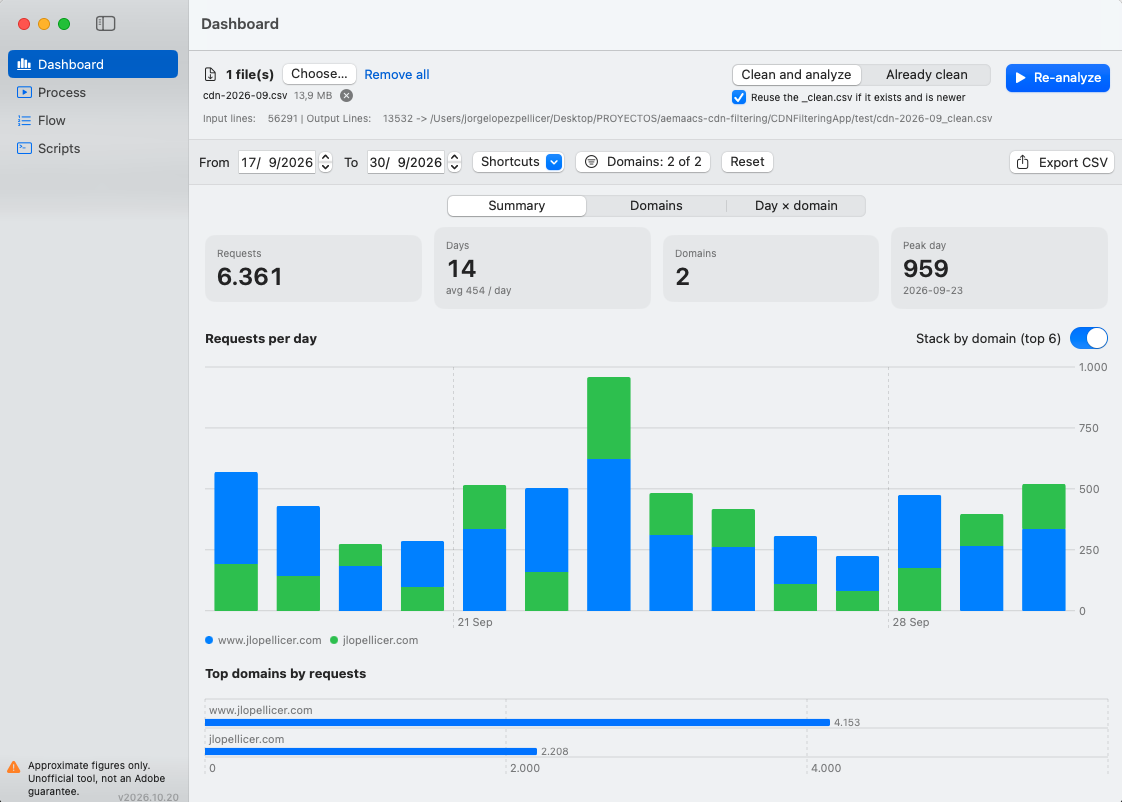The image size is (1122, 802).
Task: Click the From date field
Action: coord(277,162)
